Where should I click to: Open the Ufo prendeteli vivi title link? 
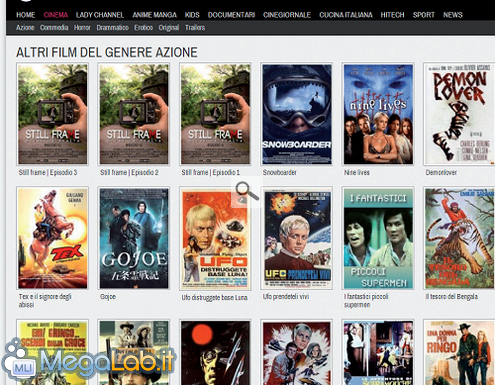(286, 296)
